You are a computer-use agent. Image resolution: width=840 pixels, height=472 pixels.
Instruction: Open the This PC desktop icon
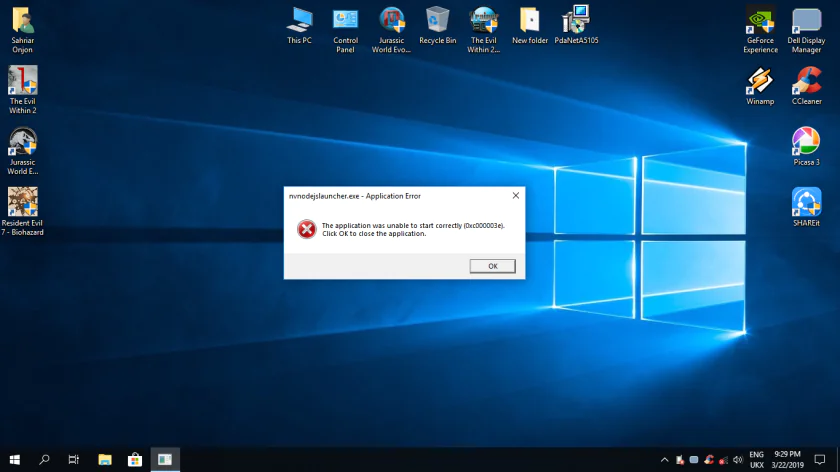coord(299,25)
